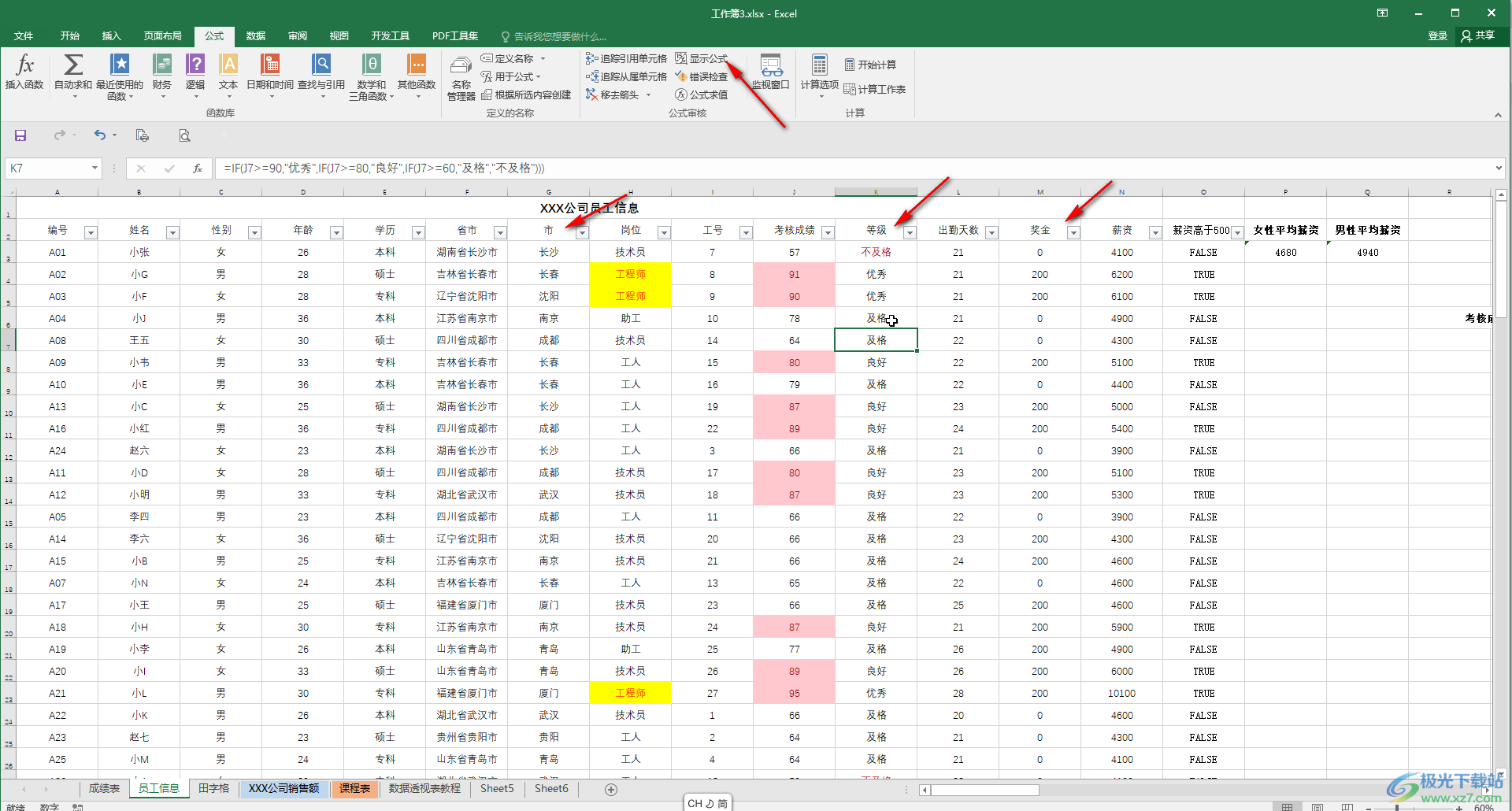The height and width of the screenshot is (811, 1512).
Task: Switch to Page Layout view in status bar
Action: point(1317,806)
